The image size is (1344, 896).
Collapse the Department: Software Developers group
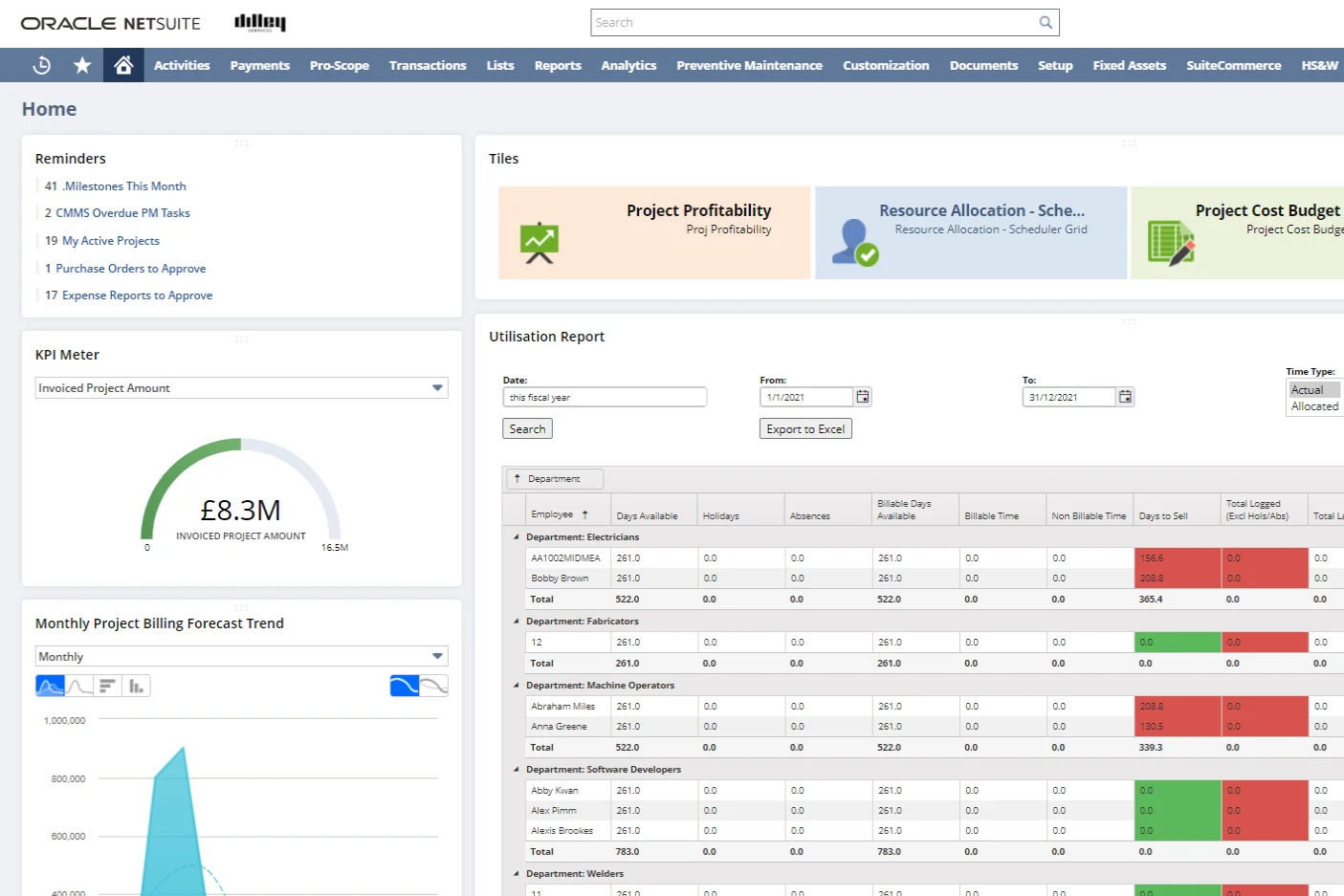pos(517,770)
